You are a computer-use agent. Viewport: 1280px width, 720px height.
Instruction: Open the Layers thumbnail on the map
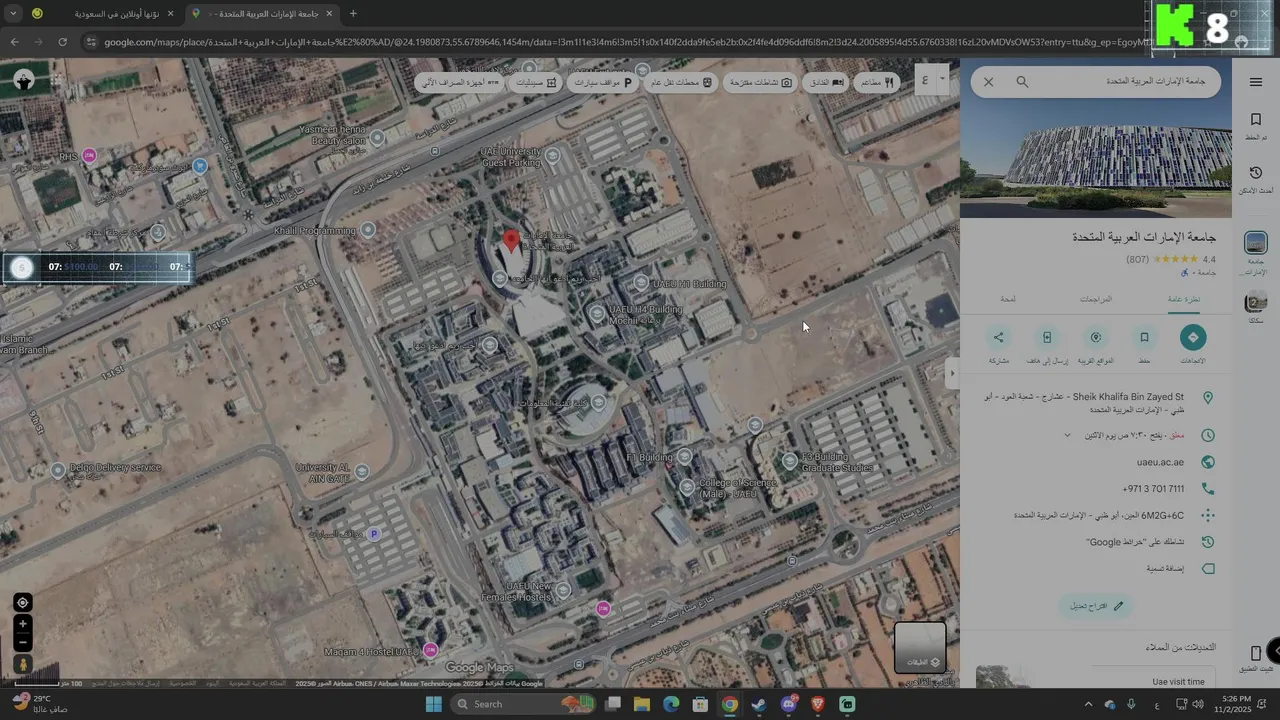point(919,647)
